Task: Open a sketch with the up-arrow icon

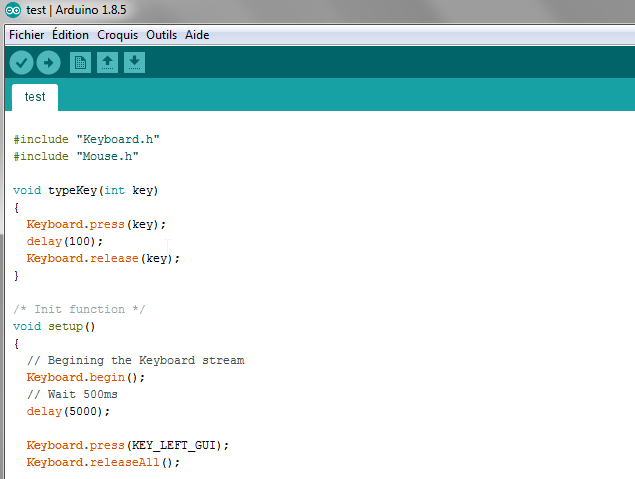Action: (x=107, y=63)
